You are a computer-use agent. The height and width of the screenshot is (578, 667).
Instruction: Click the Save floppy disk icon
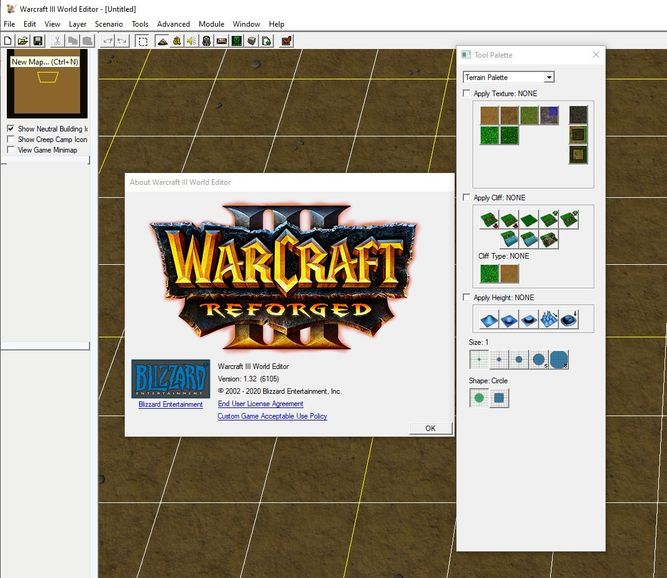[x=38, y=41]
